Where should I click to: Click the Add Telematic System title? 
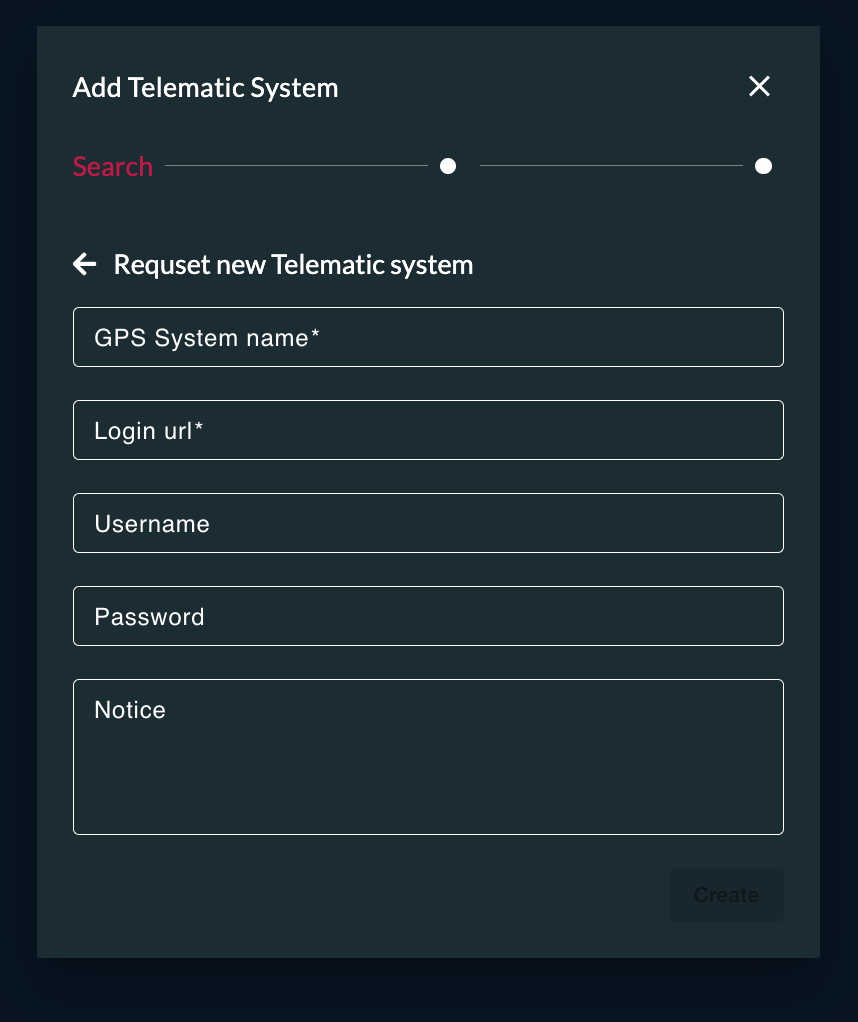pos(205,88)
